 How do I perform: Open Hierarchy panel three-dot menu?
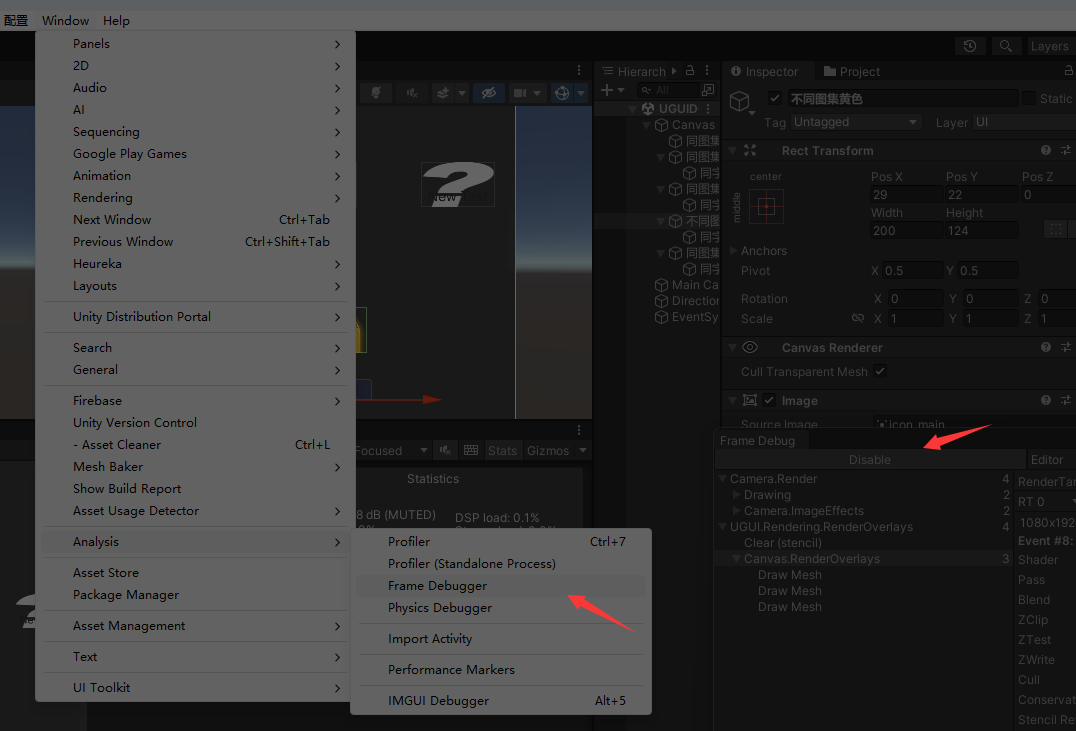pyautogui.click(x=707, y=71)
